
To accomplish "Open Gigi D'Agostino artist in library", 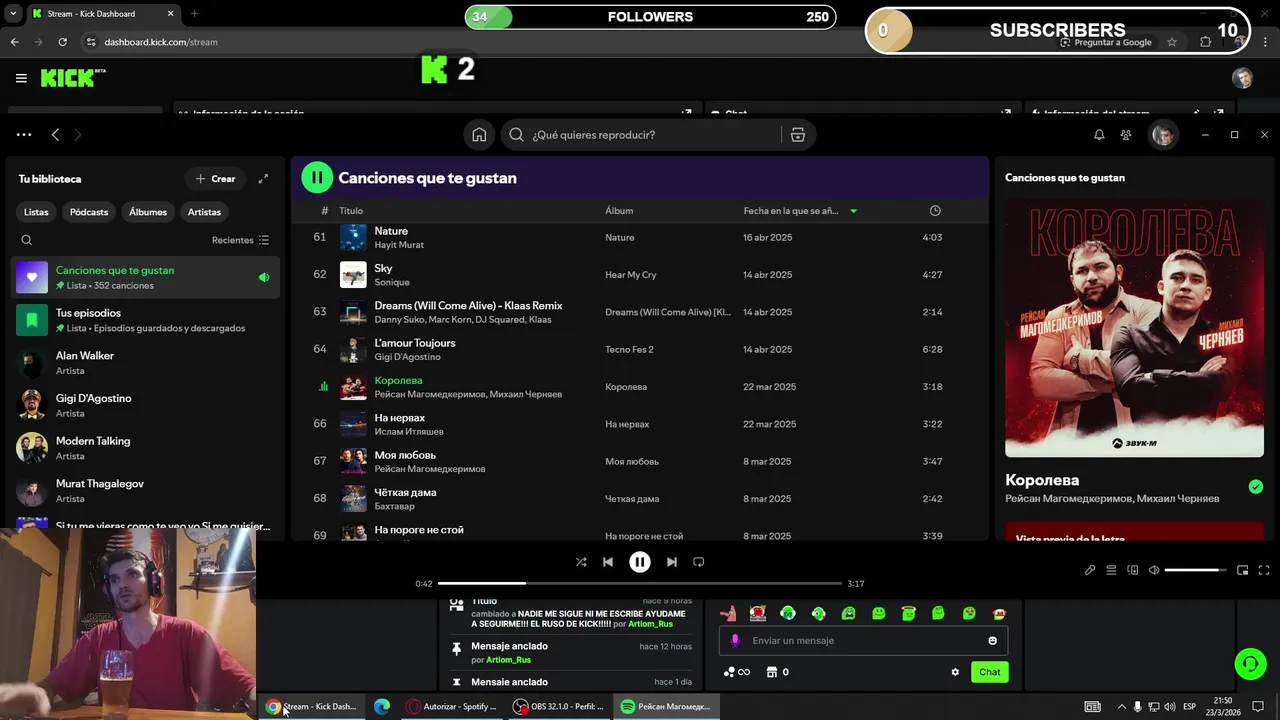I will (146, 405).
